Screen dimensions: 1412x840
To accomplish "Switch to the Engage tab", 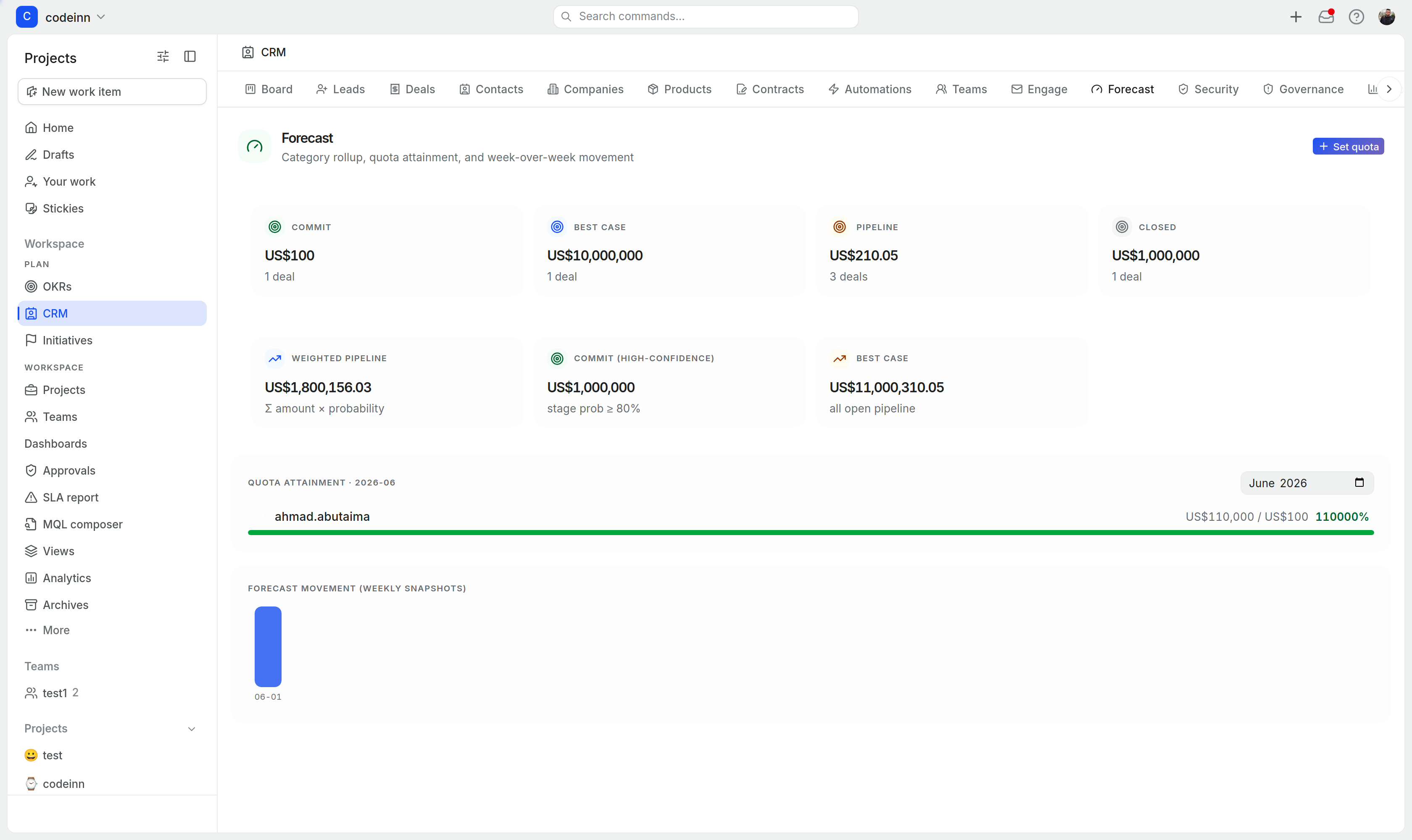I will 1039,89.
